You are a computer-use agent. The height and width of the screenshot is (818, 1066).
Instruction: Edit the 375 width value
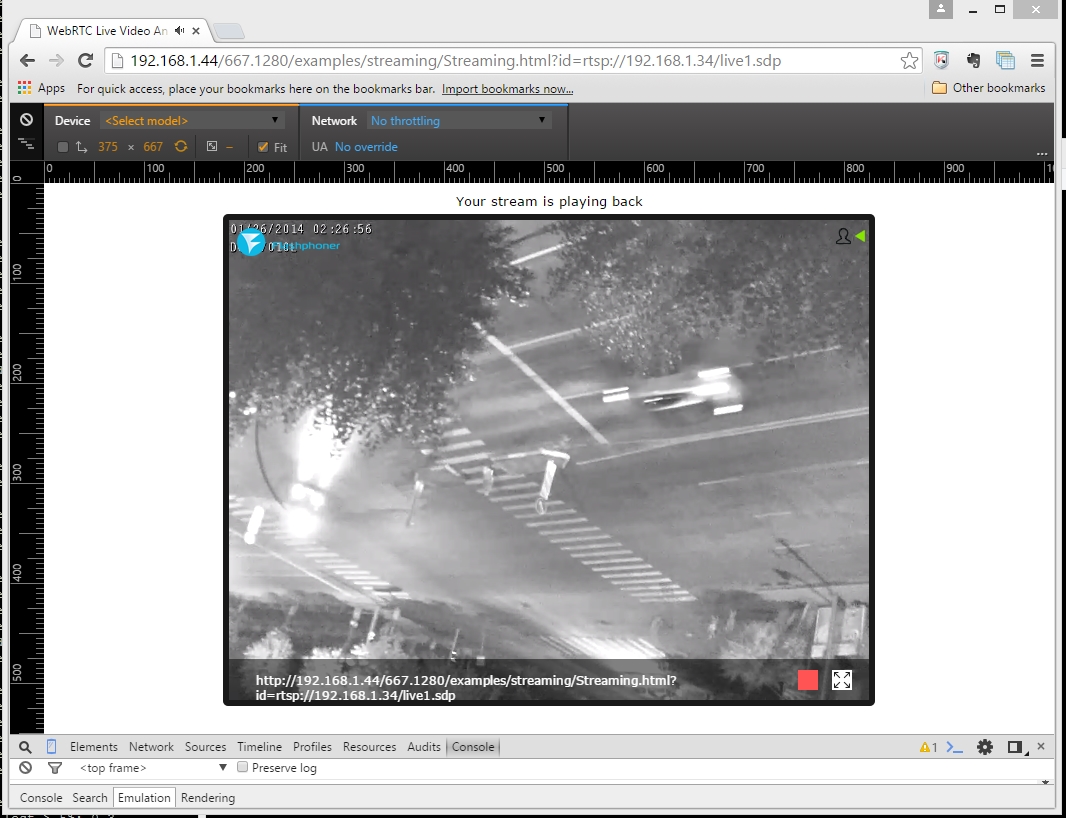pyautogui.click(x=107, y=147)
